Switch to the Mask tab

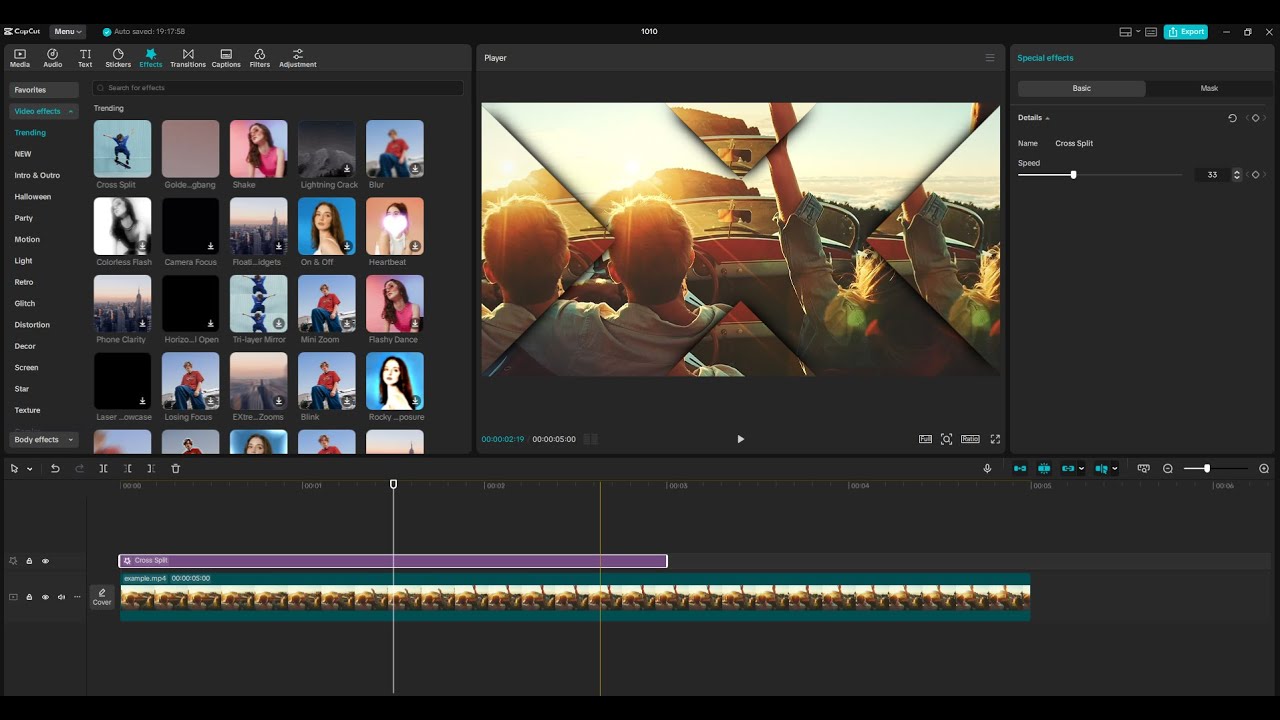1209,88
